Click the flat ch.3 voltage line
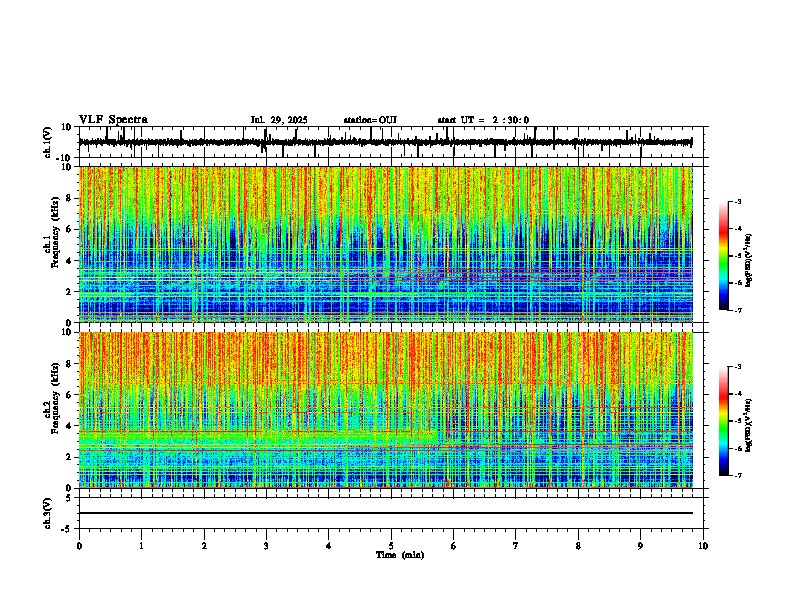 pyautogui.click(x=386, y=513)
